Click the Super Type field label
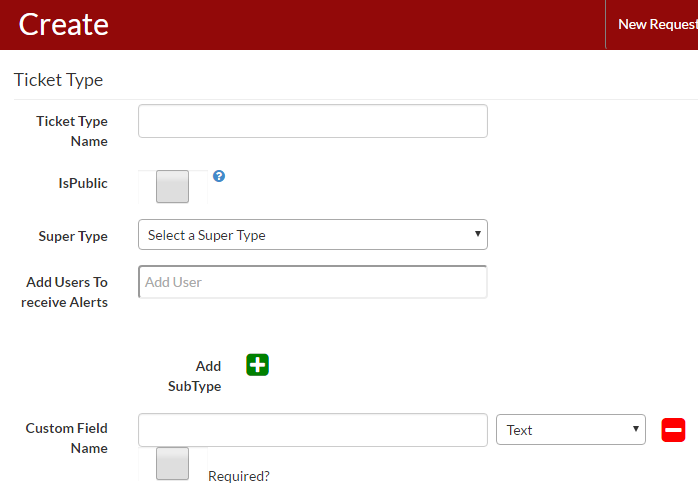Image resolution: width=698 pixels, height=491 pixels. (x=73, y=236)
